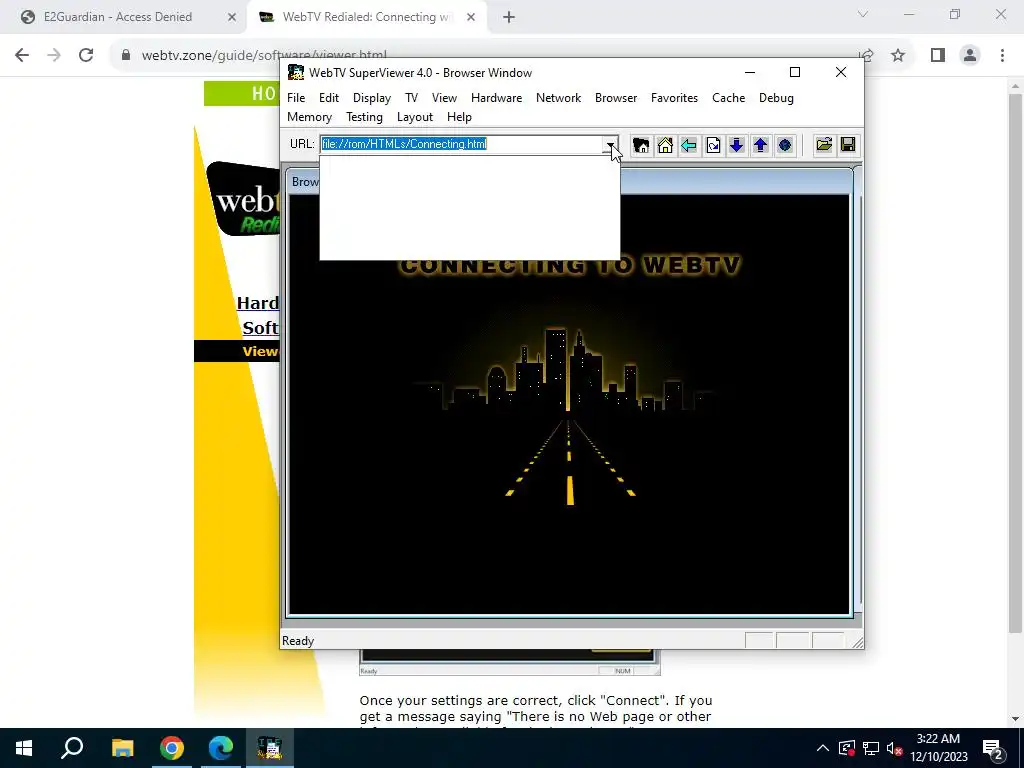Go back in Chrome

point(22,56)
